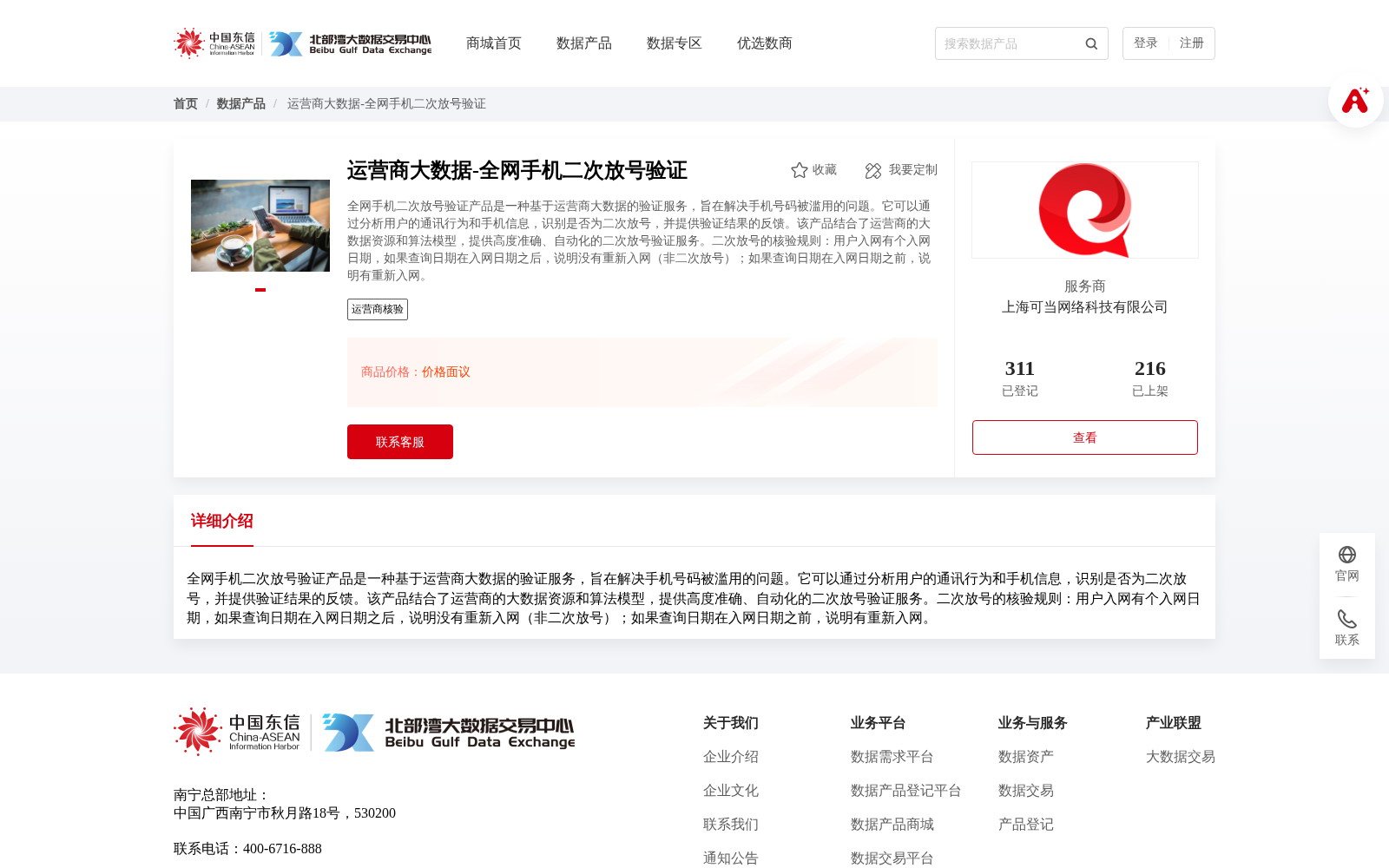Open the footer 企业介绍 link
The image size is (1389, 868).
pos(731,757)
